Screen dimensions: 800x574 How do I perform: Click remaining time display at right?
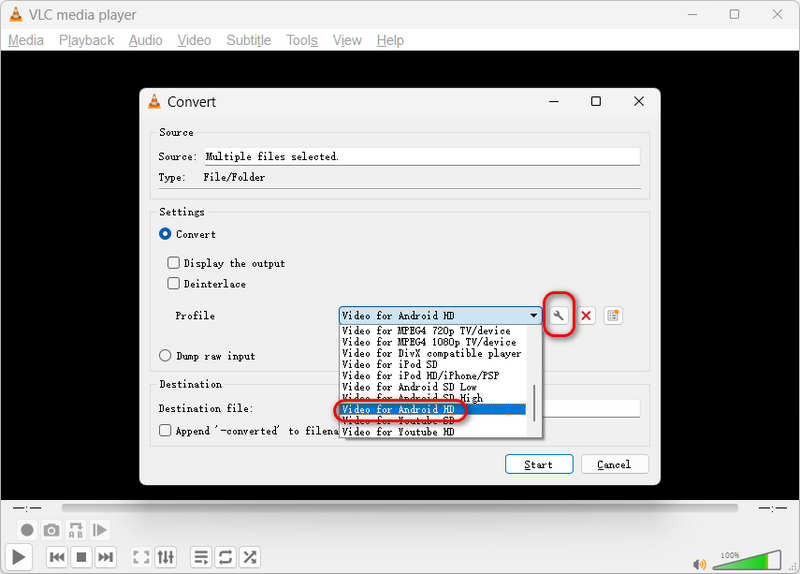click(772, 508)
